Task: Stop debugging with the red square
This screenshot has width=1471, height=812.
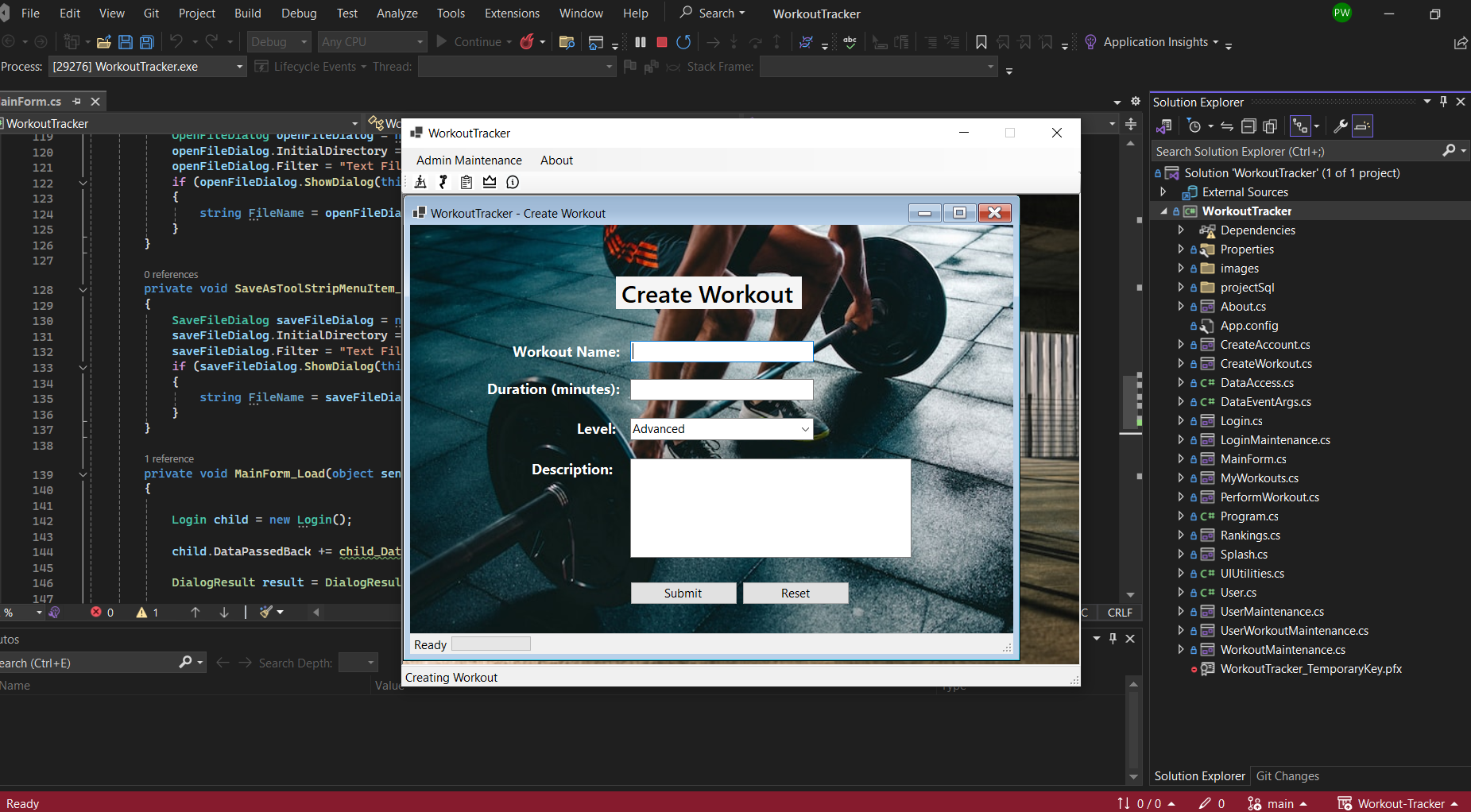Action: click(x=661, y=42)
